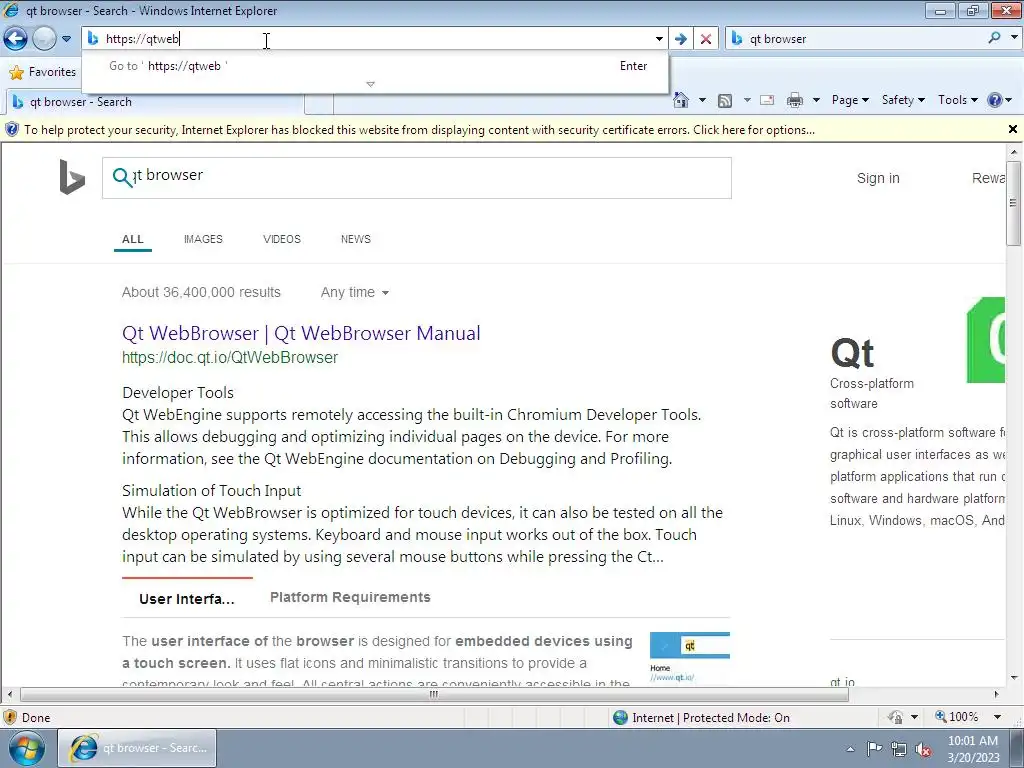Switch to the IMAGES tab
The height and width of the screenshot is (768, 1024).
tap(203, 239)
